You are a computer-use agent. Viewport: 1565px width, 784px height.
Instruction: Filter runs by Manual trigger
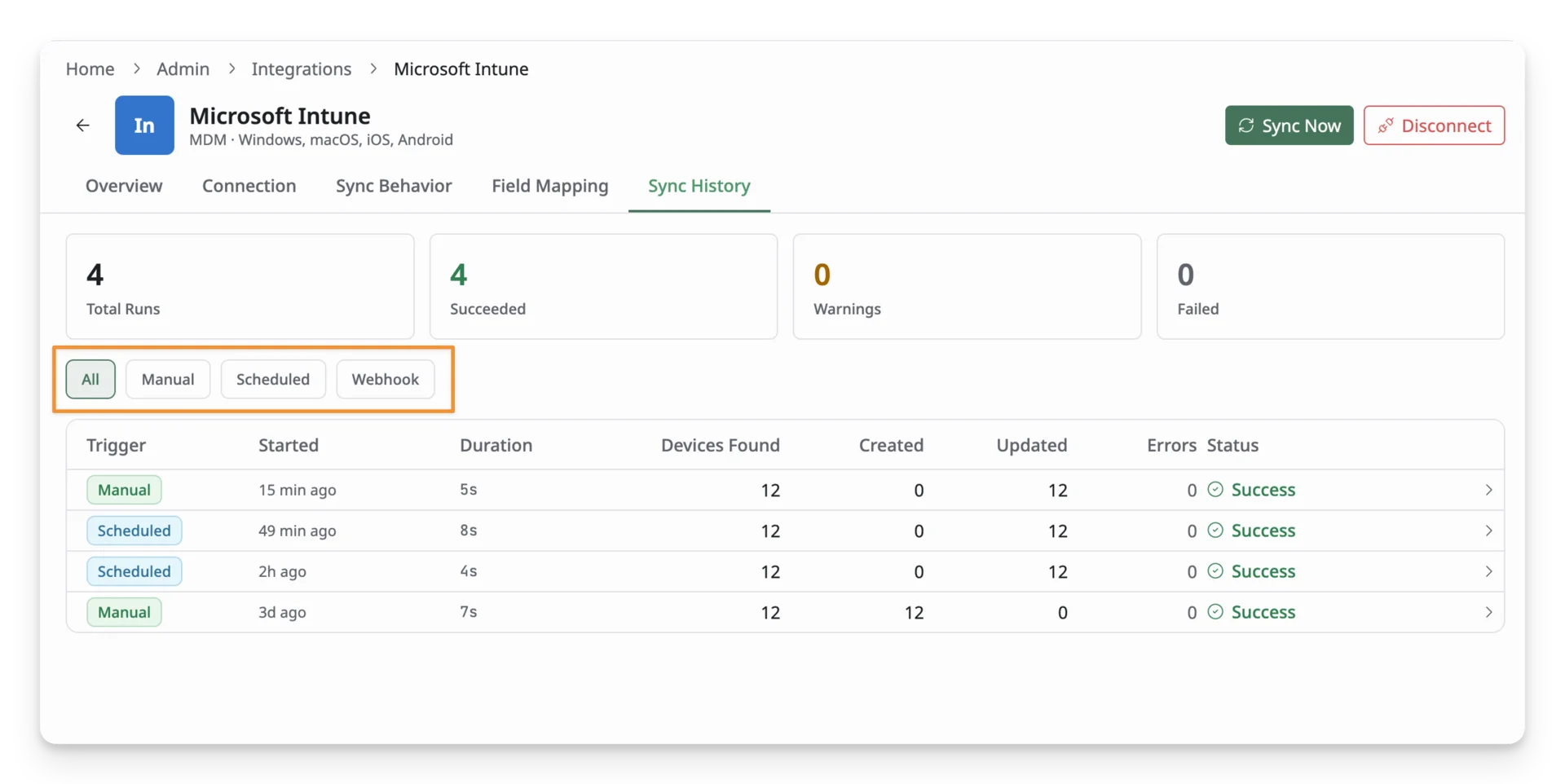(168, 379)
